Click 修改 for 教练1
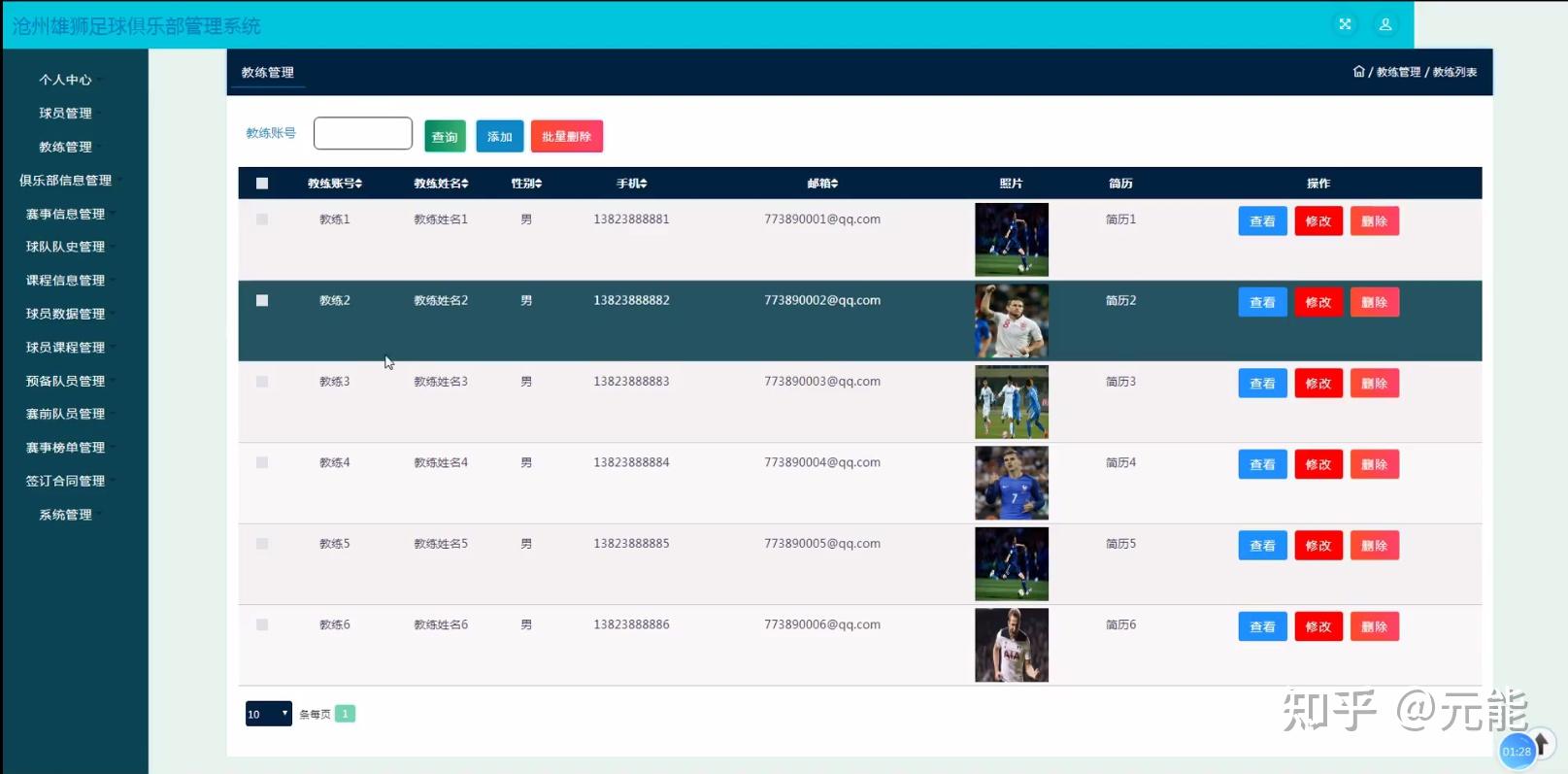The height and width of the screenshot is (774, 1568). (1318, 221)
